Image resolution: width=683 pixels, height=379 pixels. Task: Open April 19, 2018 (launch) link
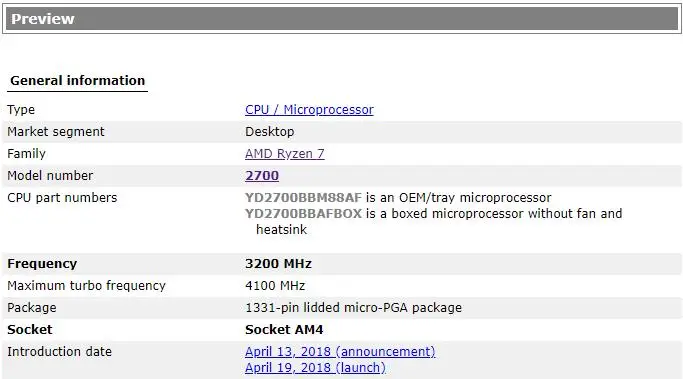point(315,368)
